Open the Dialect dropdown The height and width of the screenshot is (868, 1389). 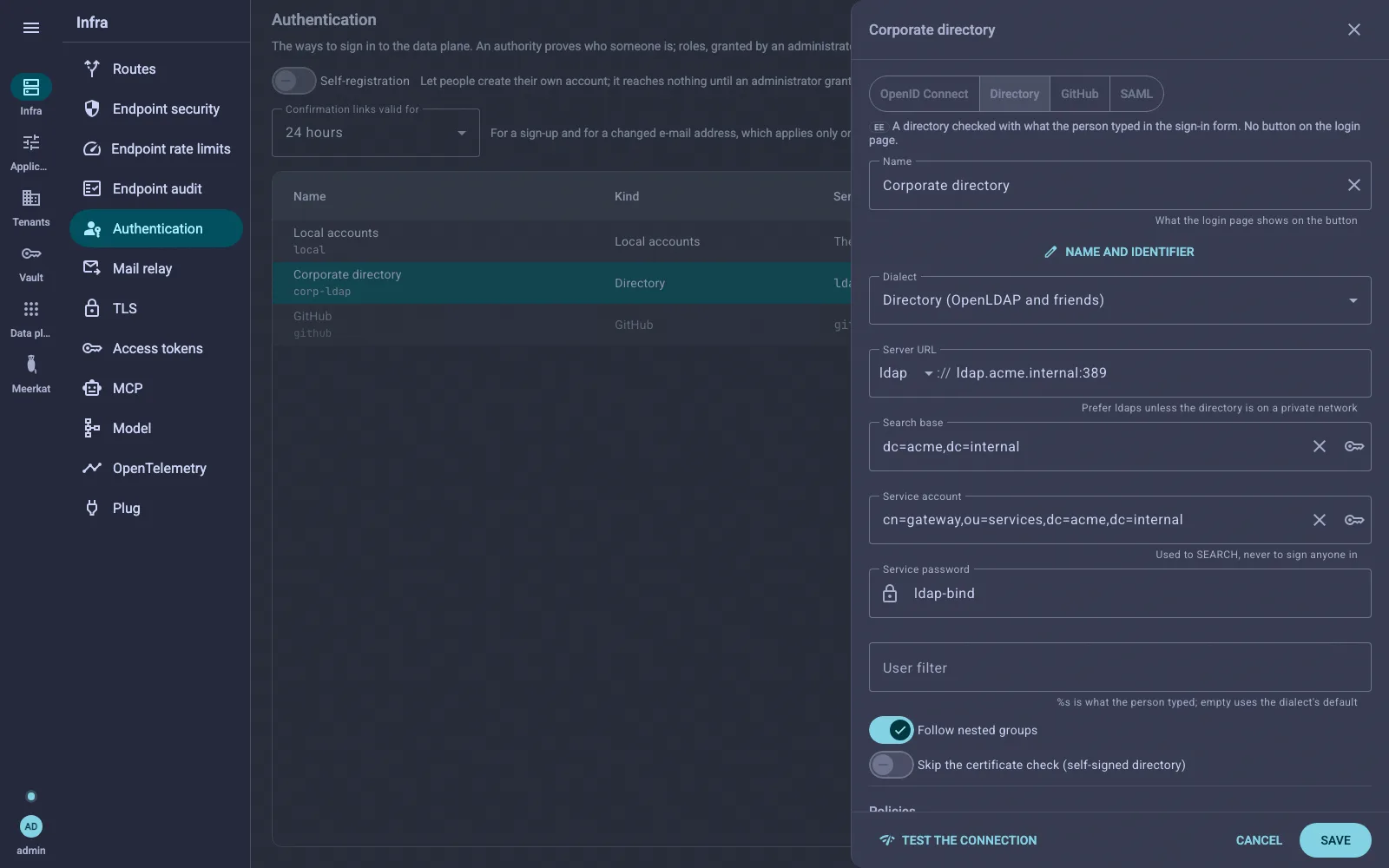coord(1120,300)
